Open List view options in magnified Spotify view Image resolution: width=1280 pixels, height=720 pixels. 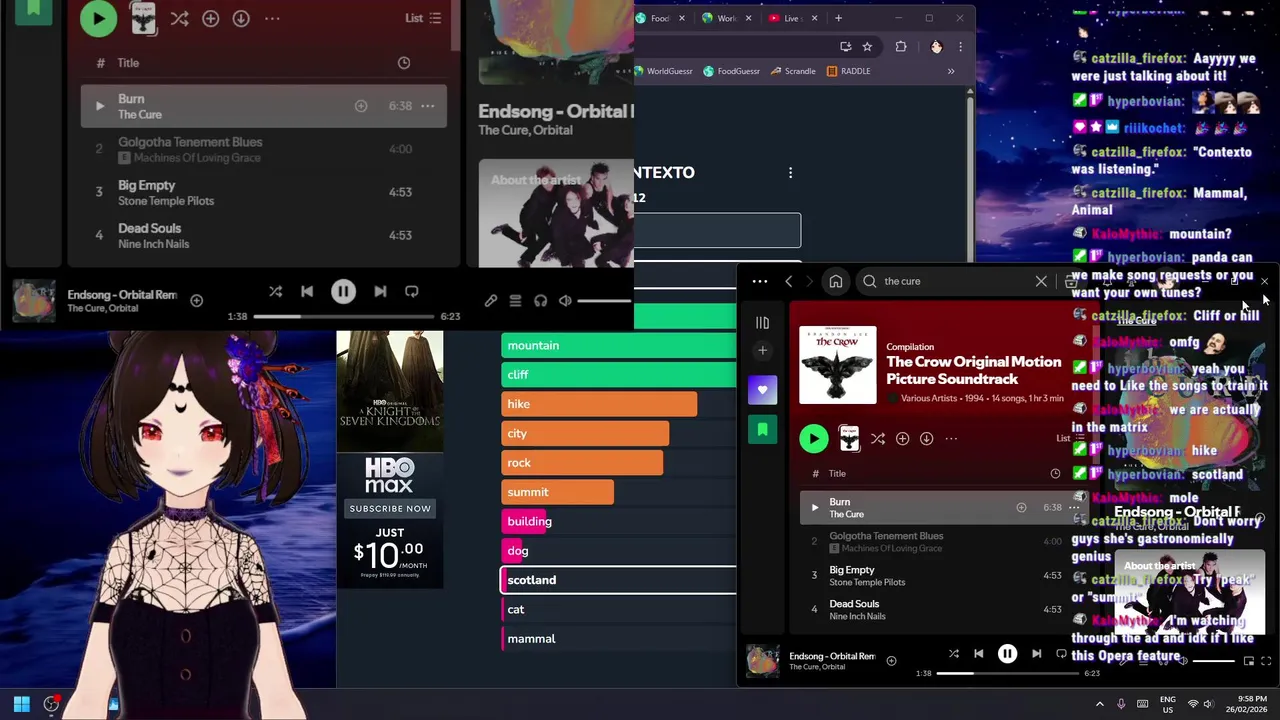click(423, 18)
